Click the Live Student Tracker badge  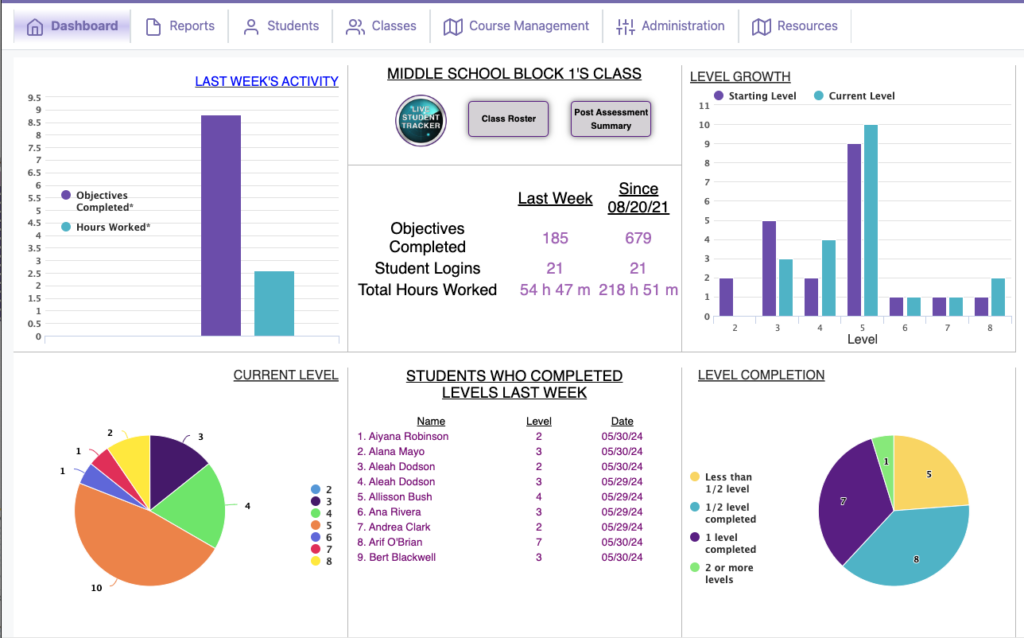click(420, 119)
